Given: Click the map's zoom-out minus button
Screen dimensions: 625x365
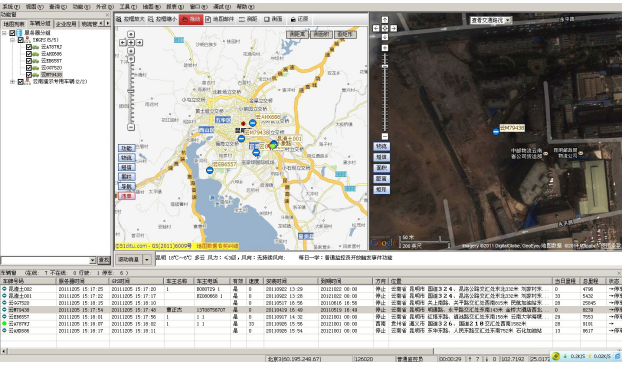Looking at the screenshot, I should click(x=131, y=128).
